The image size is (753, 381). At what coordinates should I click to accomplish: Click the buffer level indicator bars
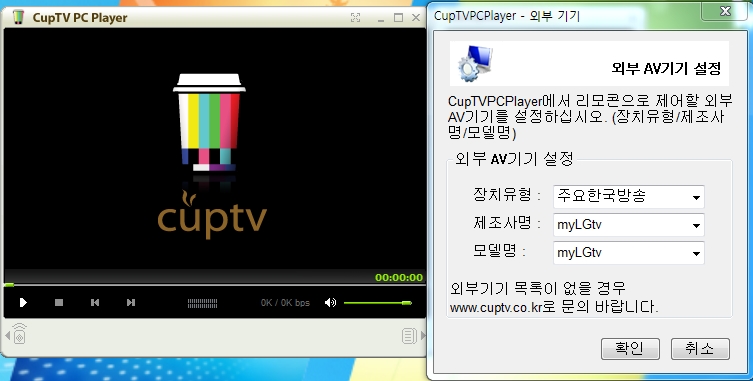[202, 303]
